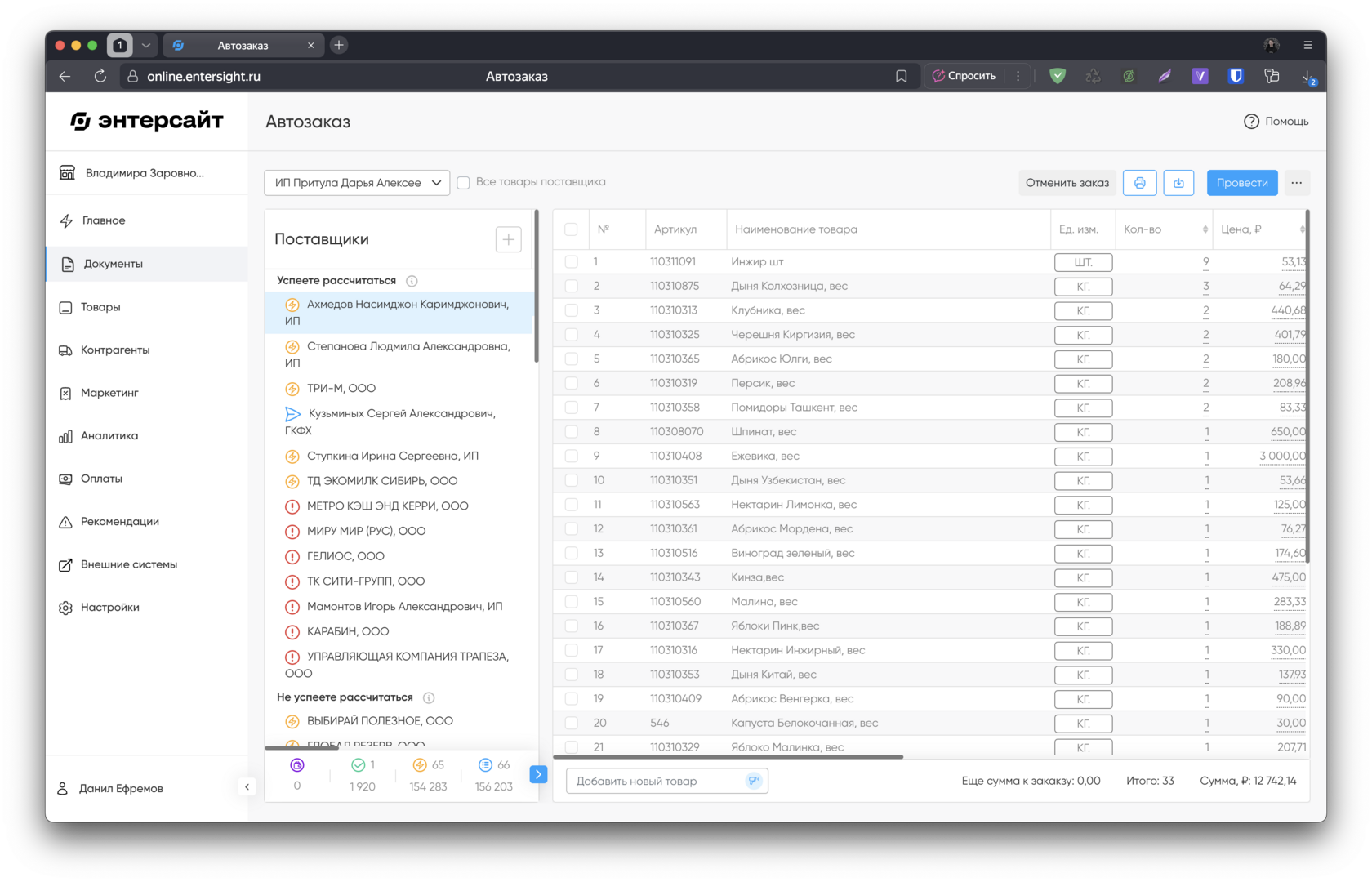Check the row checkbox for Персик, вес
This screenshot has height=882, width=1372.
(x=572, y=383)
